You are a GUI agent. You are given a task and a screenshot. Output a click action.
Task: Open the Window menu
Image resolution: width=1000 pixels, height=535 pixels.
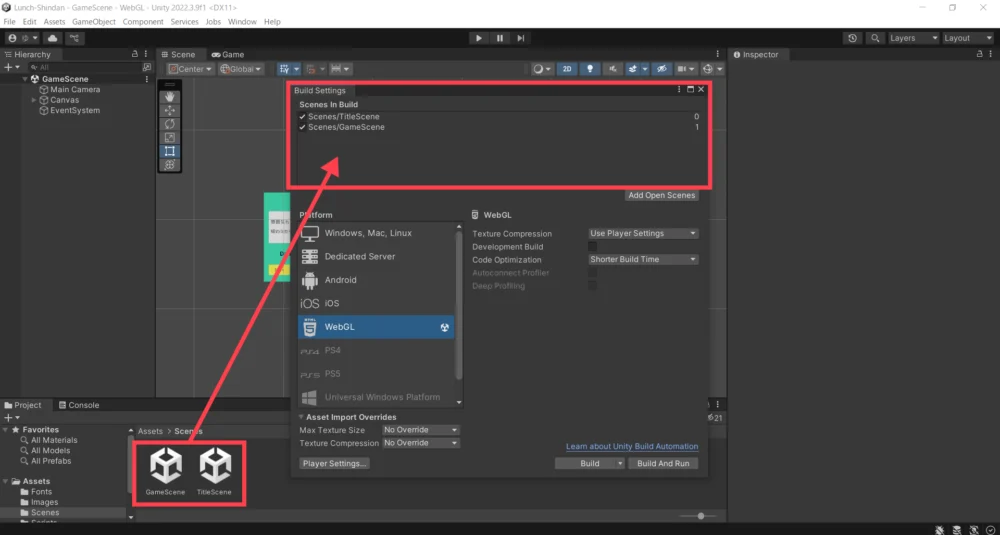coord(242,22)
